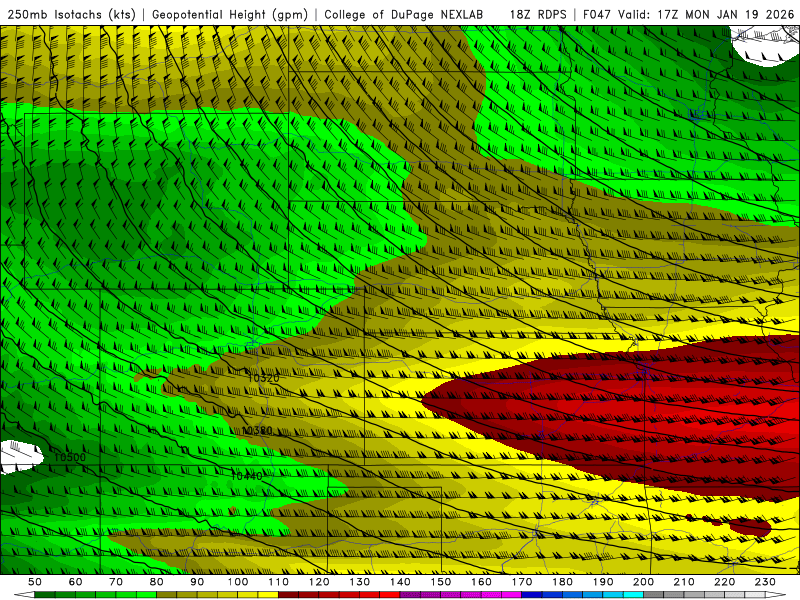Click the 10320 height contour label
The width and height of the screenshot is (800, 600).
click(263, 378)
